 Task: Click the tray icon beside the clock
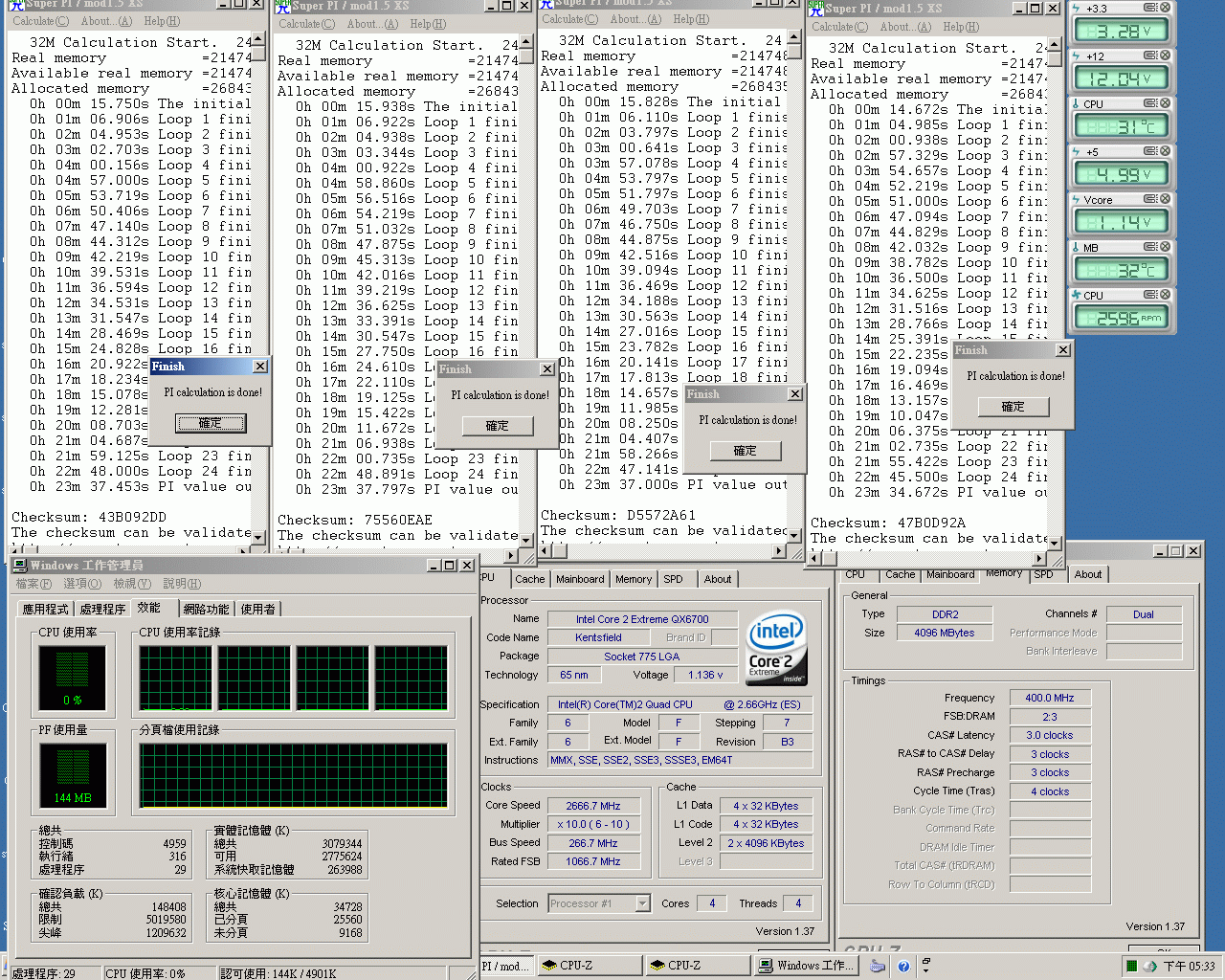(x=1151, y=966)
